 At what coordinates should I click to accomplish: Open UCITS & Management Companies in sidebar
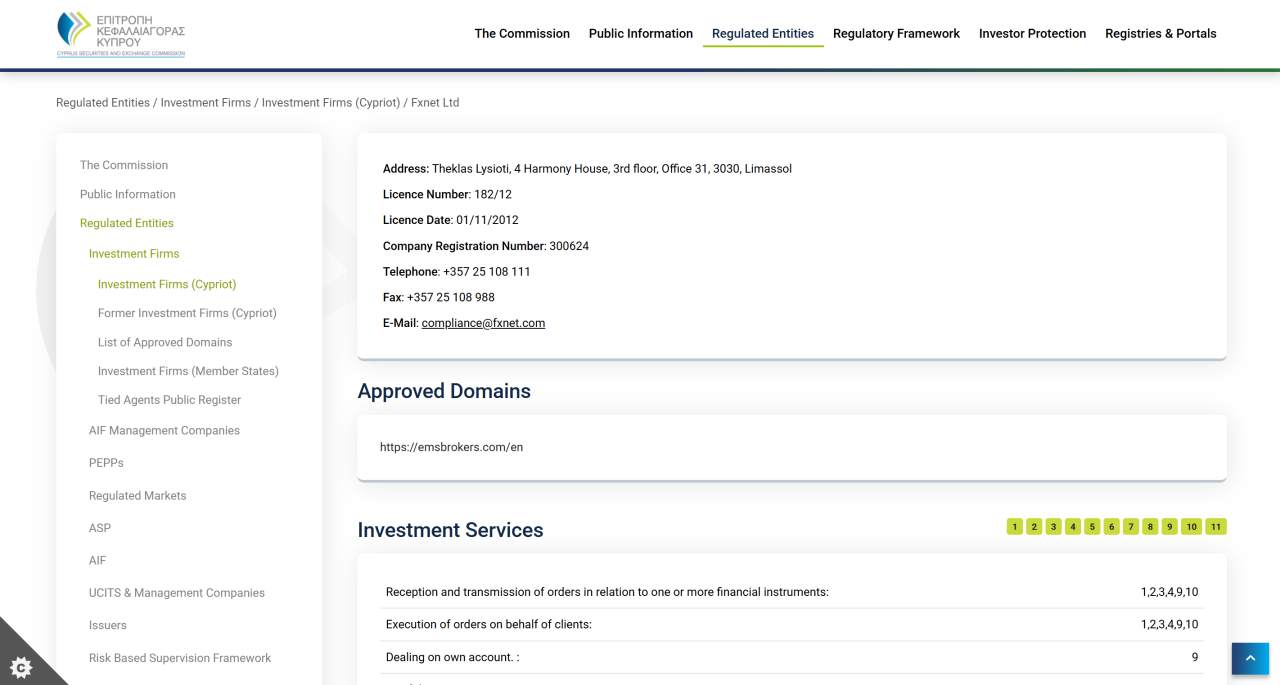click(x=176, y=592)
